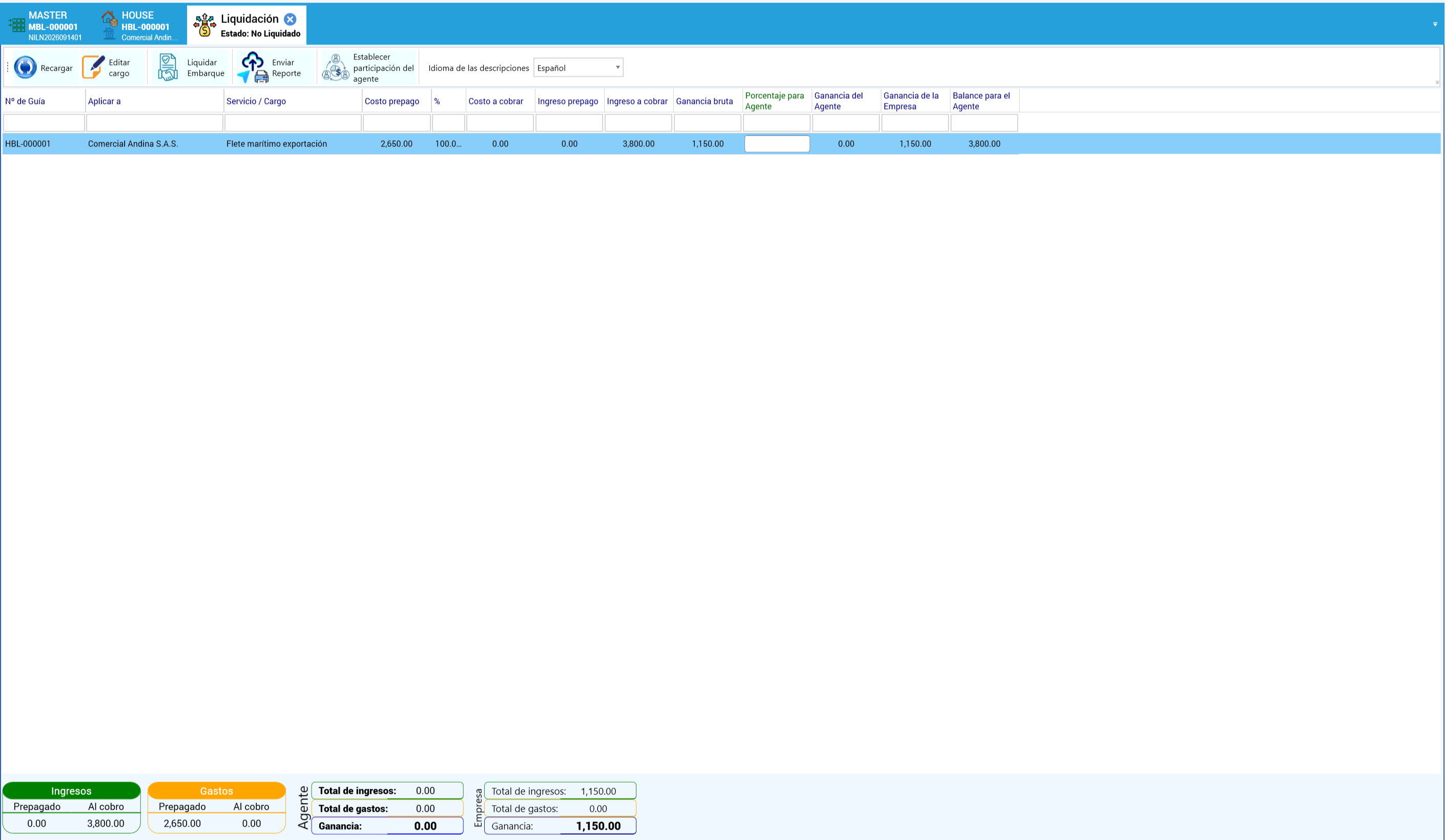Click the orange Gastos summary header
1445x840 pixels.
217,791
